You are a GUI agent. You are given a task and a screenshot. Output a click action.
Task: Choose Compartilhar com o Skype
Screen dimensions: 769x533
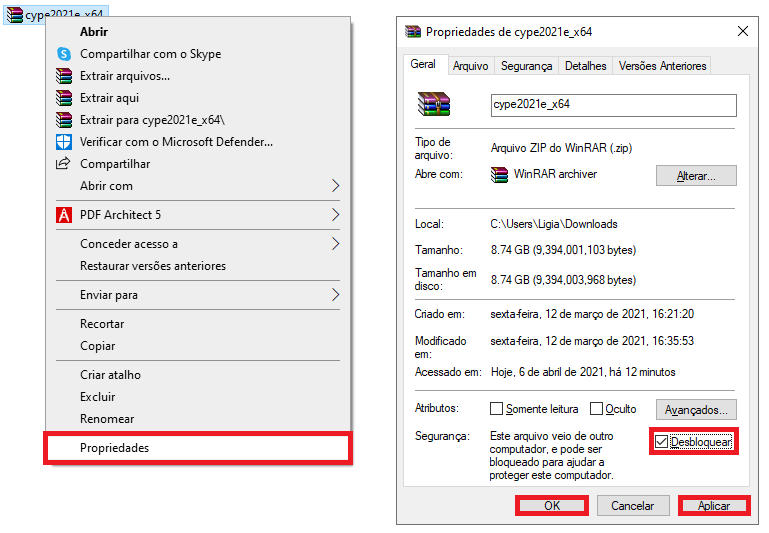[x=198, y=54]
